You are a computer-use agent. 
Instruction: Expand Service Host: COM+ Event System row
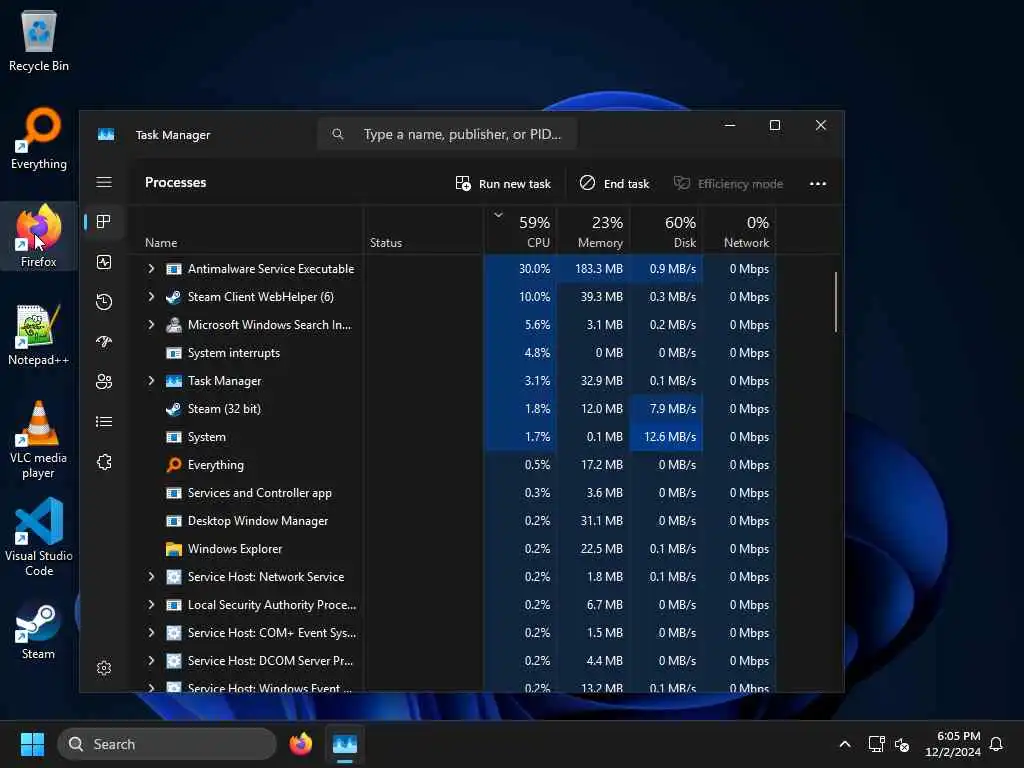coord(151,633)
